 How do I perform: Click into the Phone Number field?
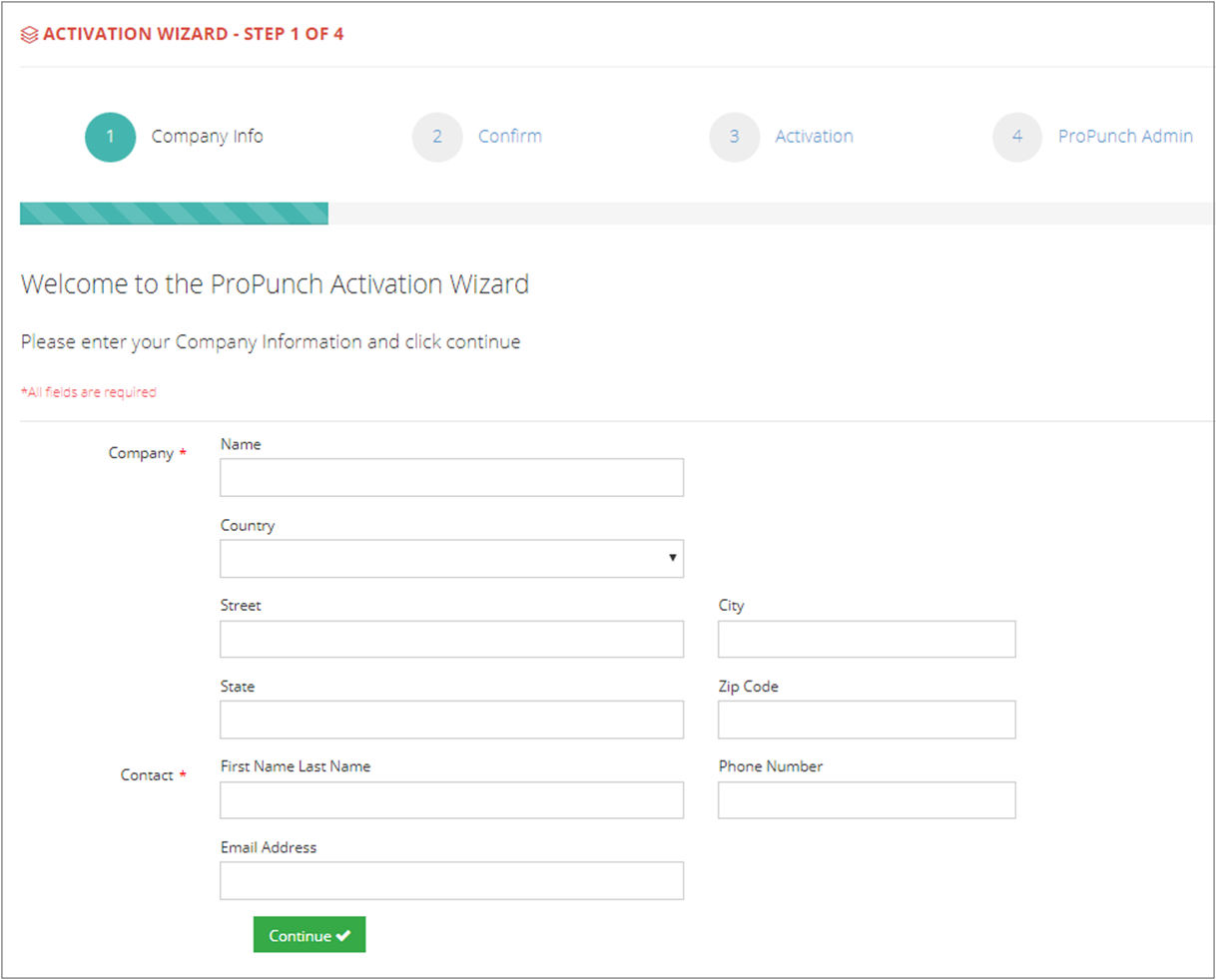pyautogui.click(x=866, y=799)
